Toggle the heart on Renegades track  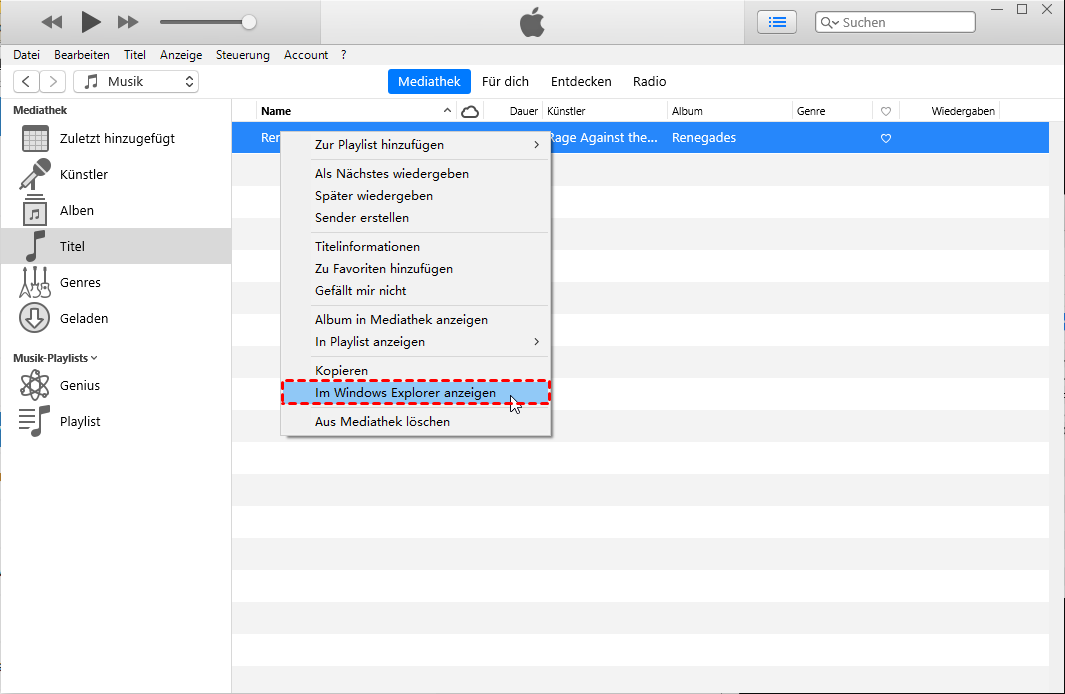click(x=885, y=138)
